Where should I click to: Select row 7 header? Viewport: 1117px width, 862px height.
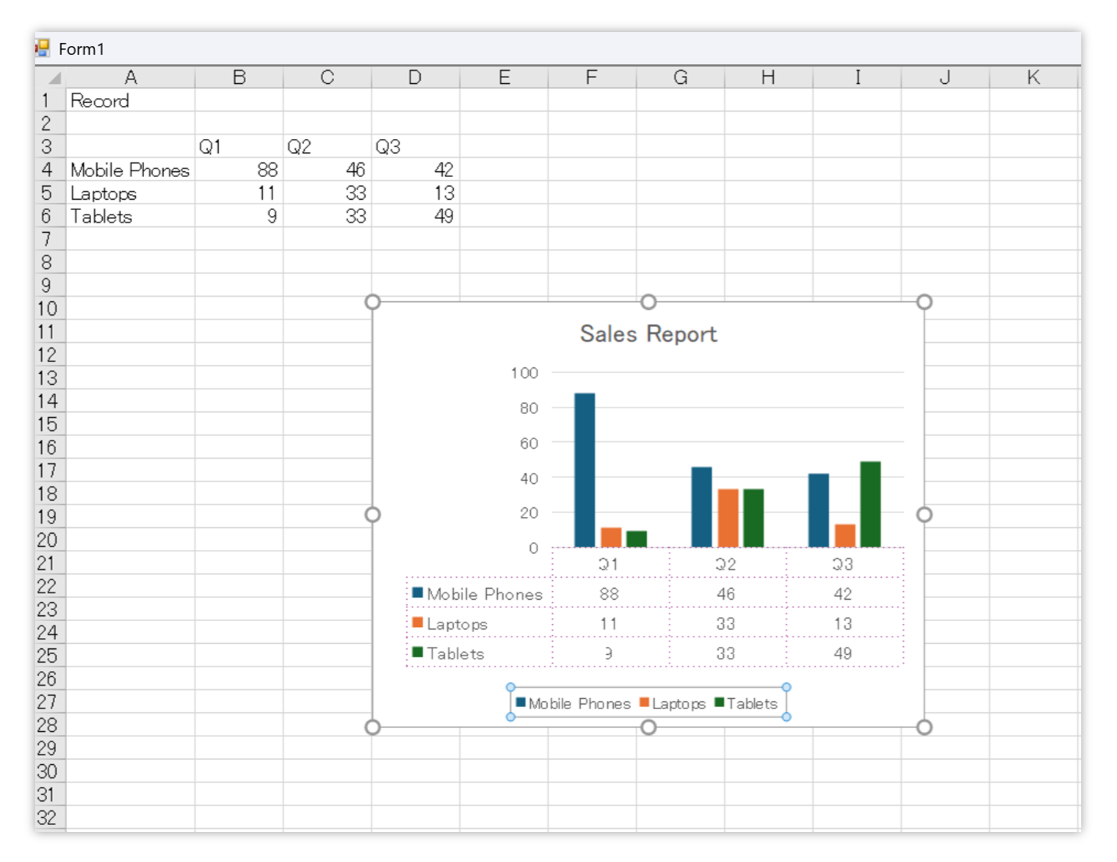[x=51, y=239]
